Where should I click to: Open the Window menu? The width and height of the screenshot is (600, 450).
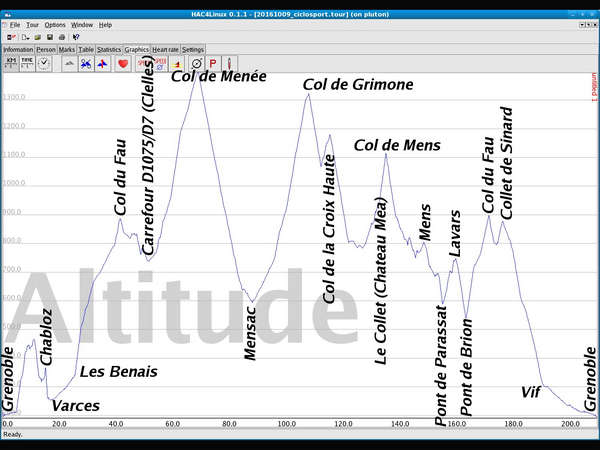[82, 24]
